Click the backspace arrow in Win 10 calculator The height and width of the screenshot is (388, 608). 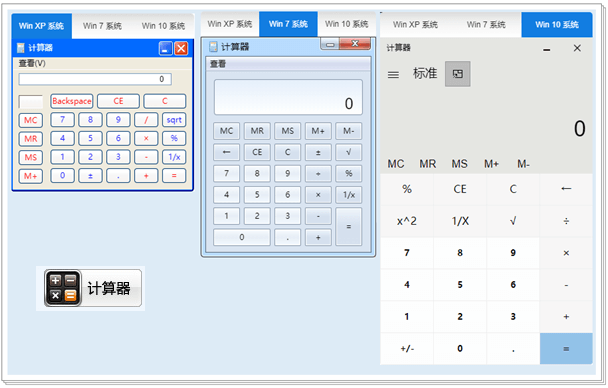[x=566, y=189]
